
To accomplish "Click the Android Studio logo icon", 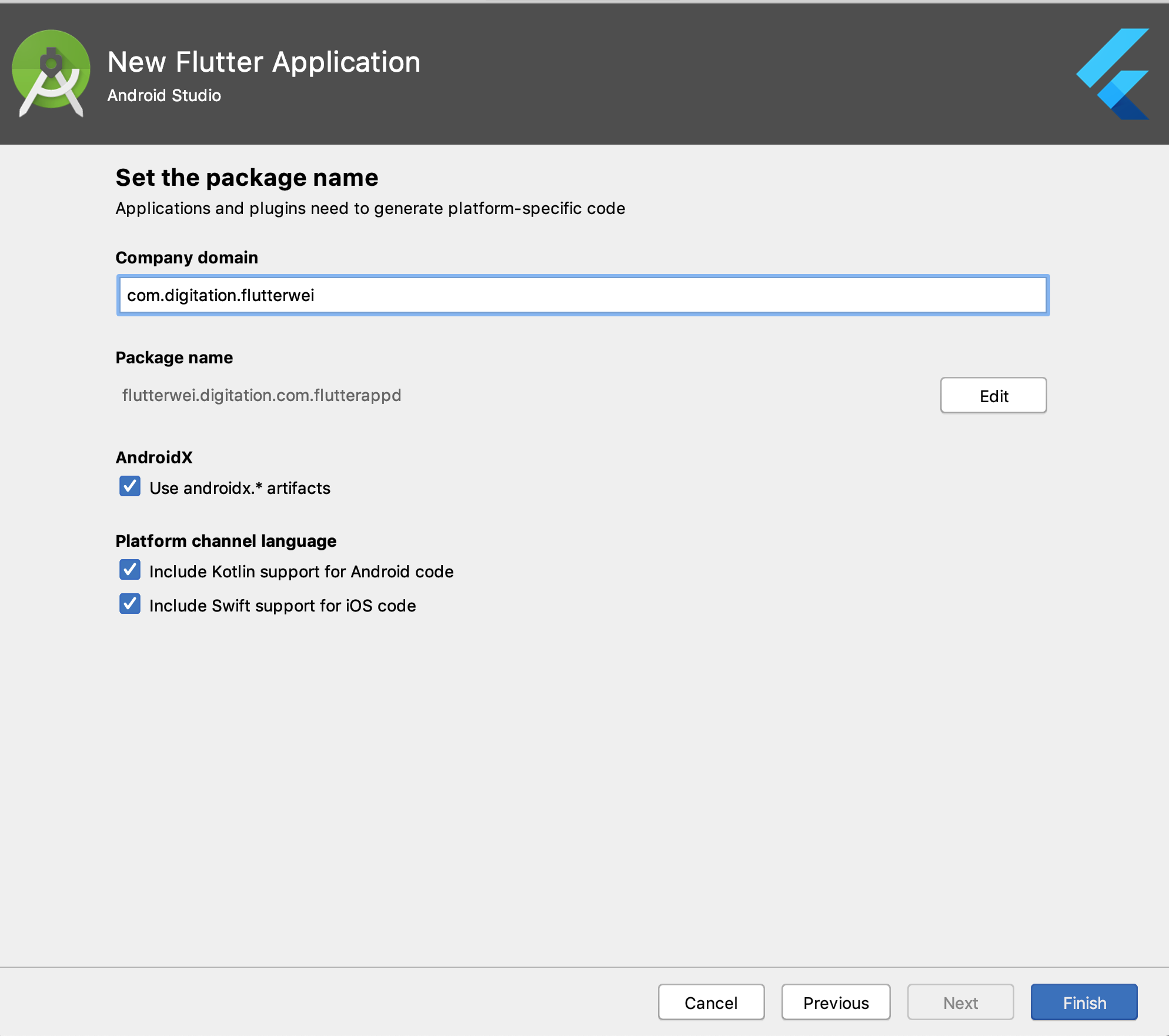I will click(x=51, y=72).
